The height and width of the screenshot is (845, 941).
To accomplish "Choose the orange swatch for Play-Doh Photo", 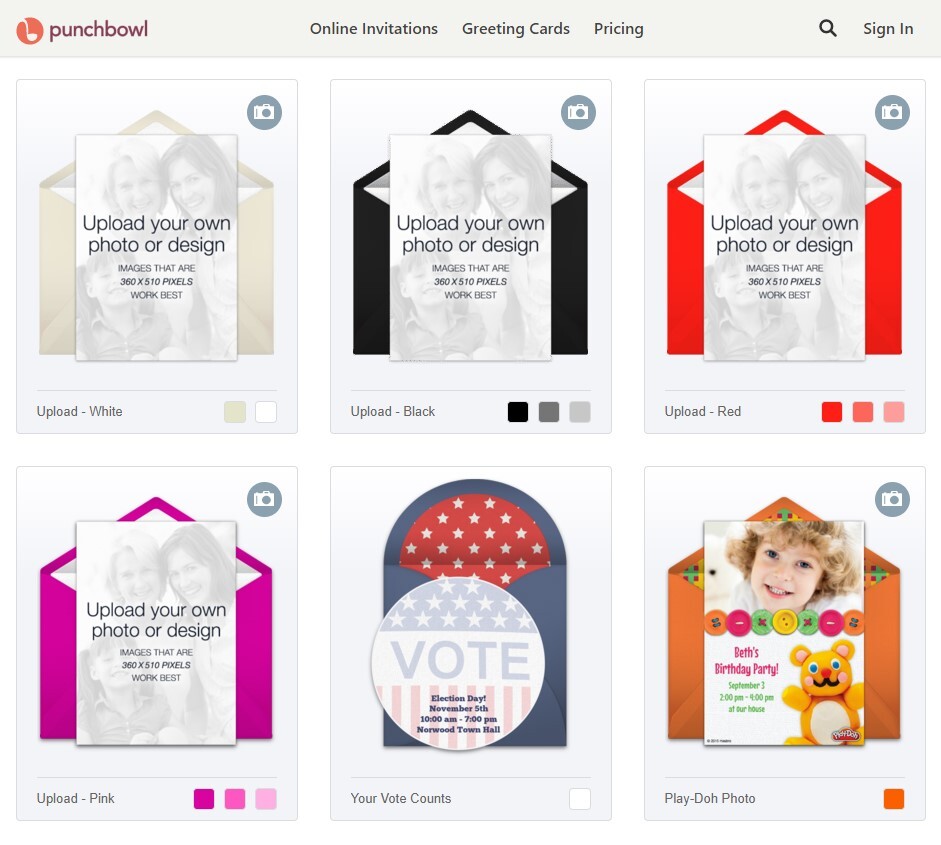I will click(894, 799).
